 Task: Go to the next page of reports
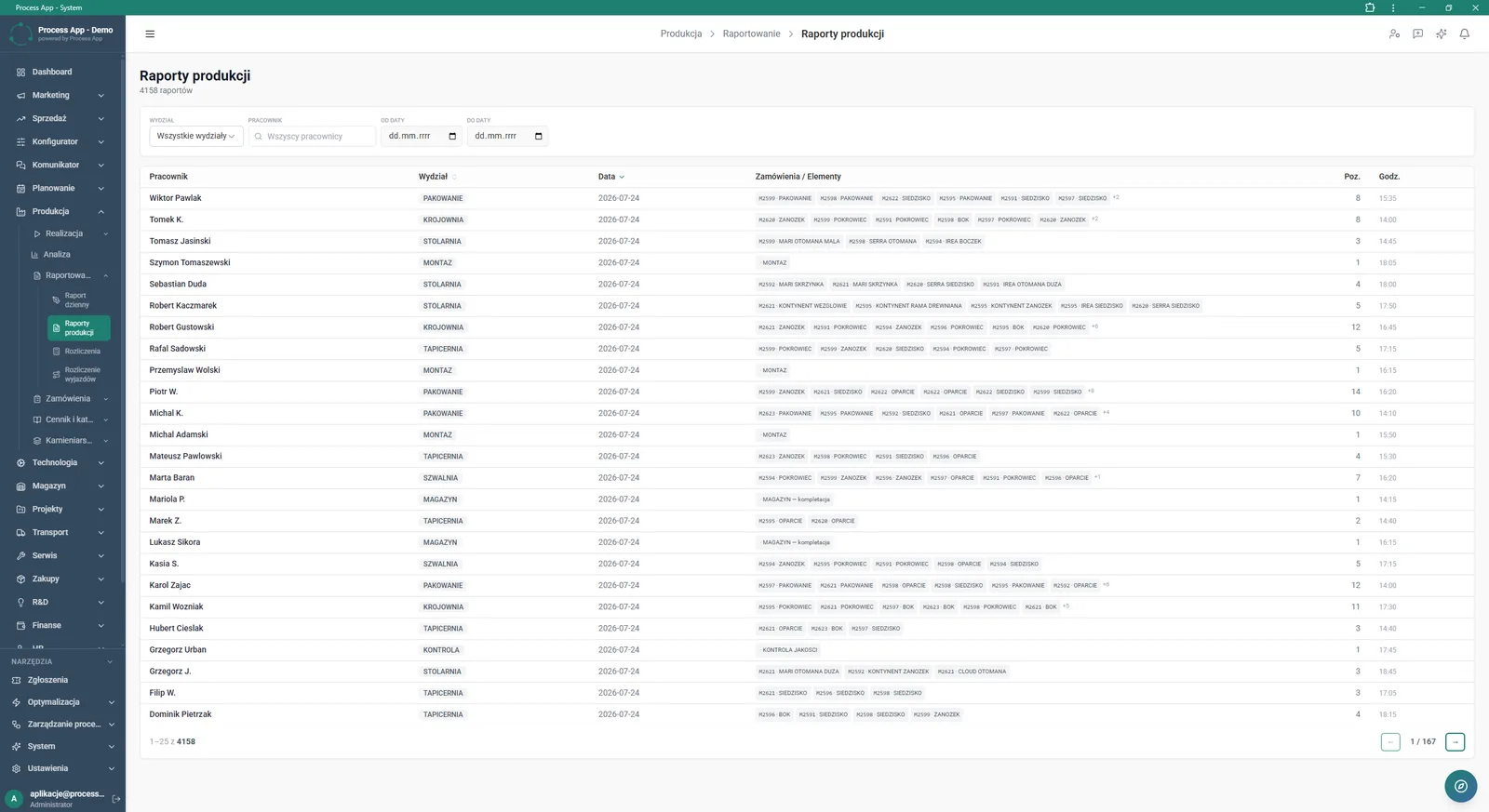click(1455, 741)
